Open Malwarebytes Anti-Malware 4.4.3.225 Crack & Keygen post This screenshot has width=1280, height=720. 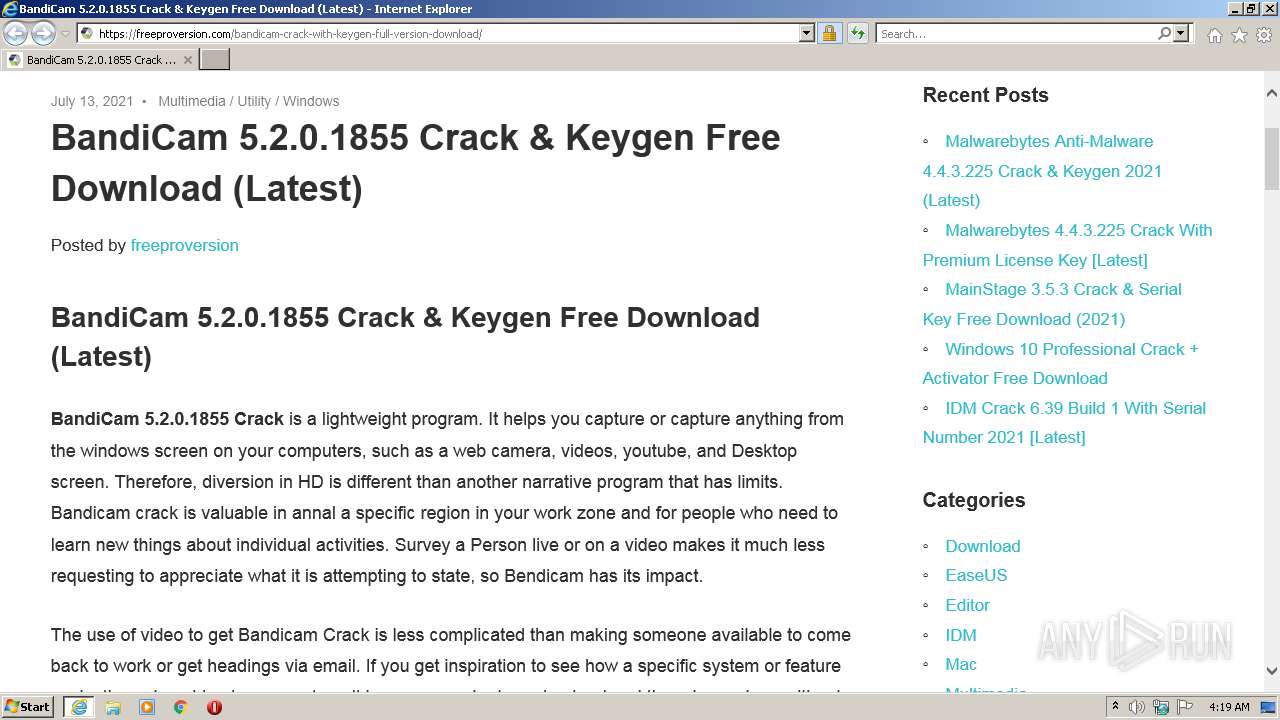pos(1042,170)
